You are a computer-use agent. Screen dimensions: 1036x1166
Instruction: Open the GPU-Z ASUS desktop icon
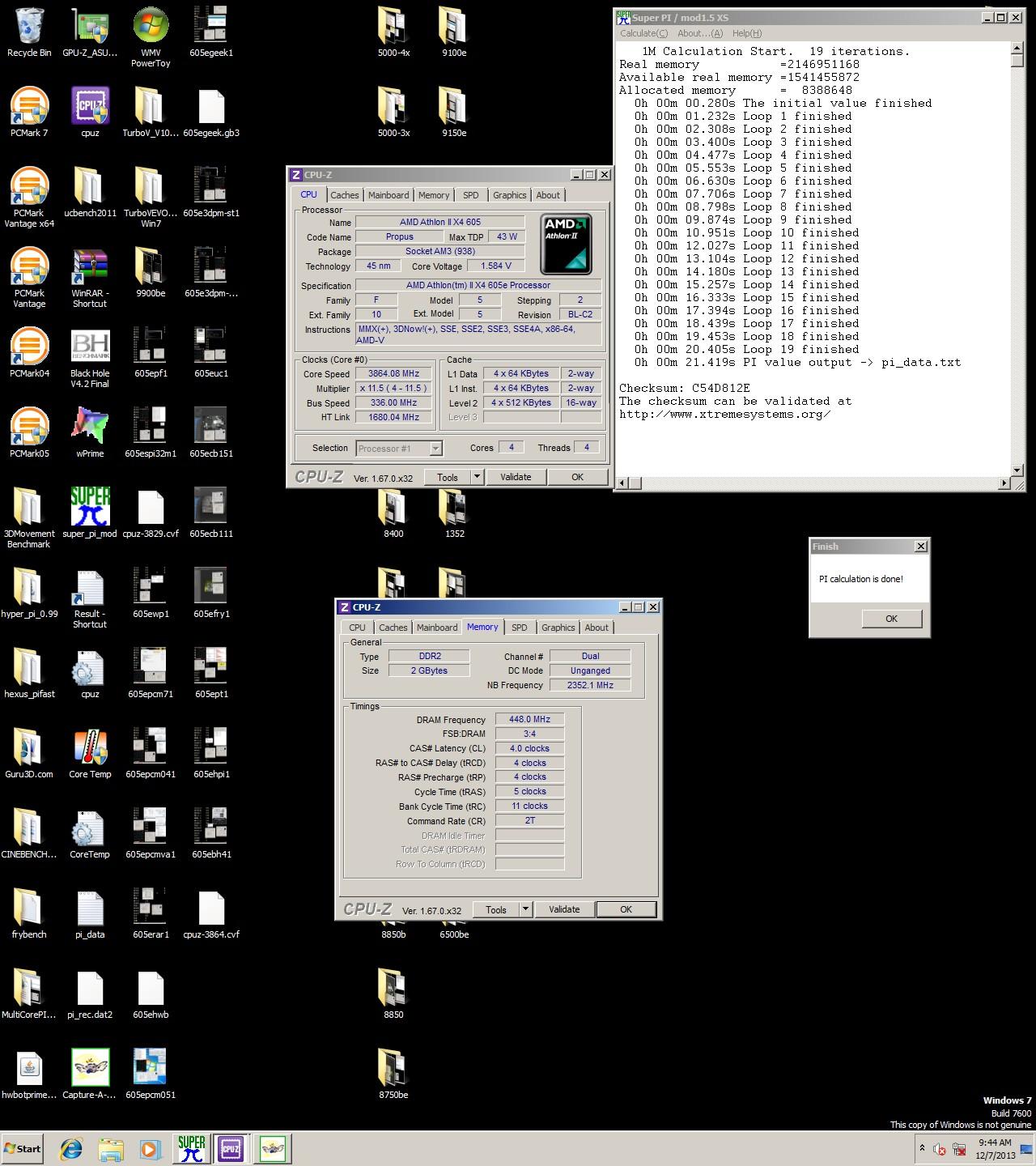[90, 32]
